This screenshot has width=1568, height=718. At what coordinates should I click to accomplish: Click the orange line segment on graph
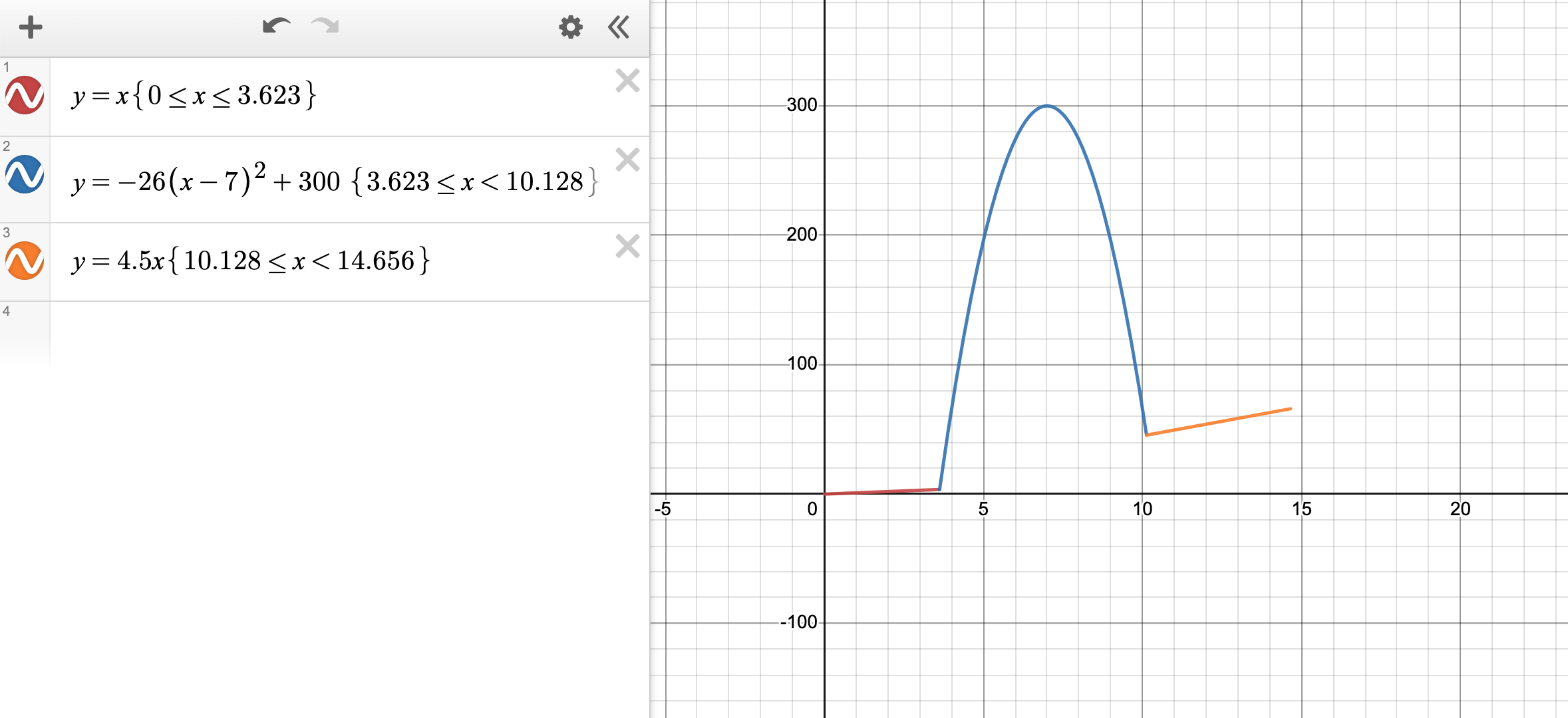(1219, 421)
